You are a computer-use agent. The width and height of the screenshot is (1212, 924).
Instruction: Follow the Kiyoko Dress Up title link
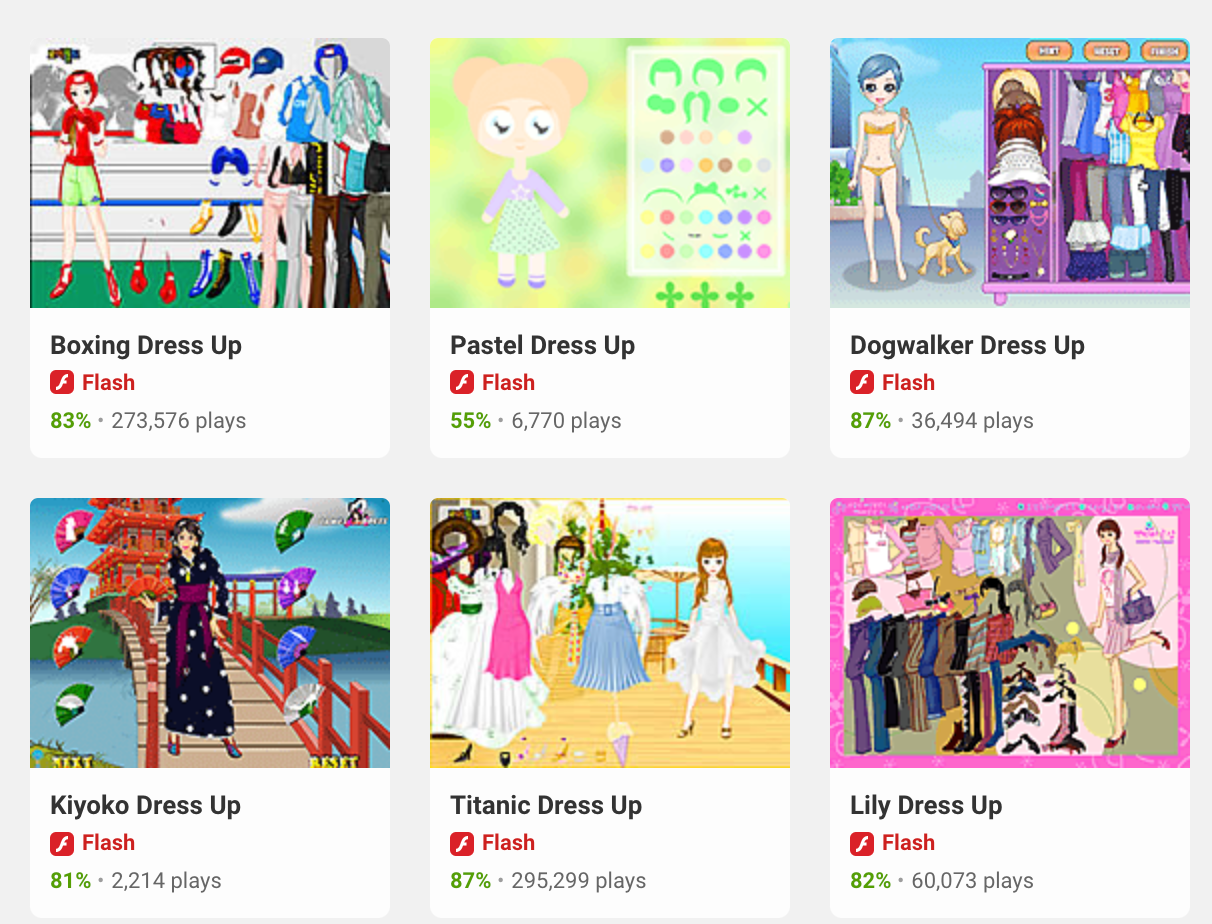[x=146, y=805]
